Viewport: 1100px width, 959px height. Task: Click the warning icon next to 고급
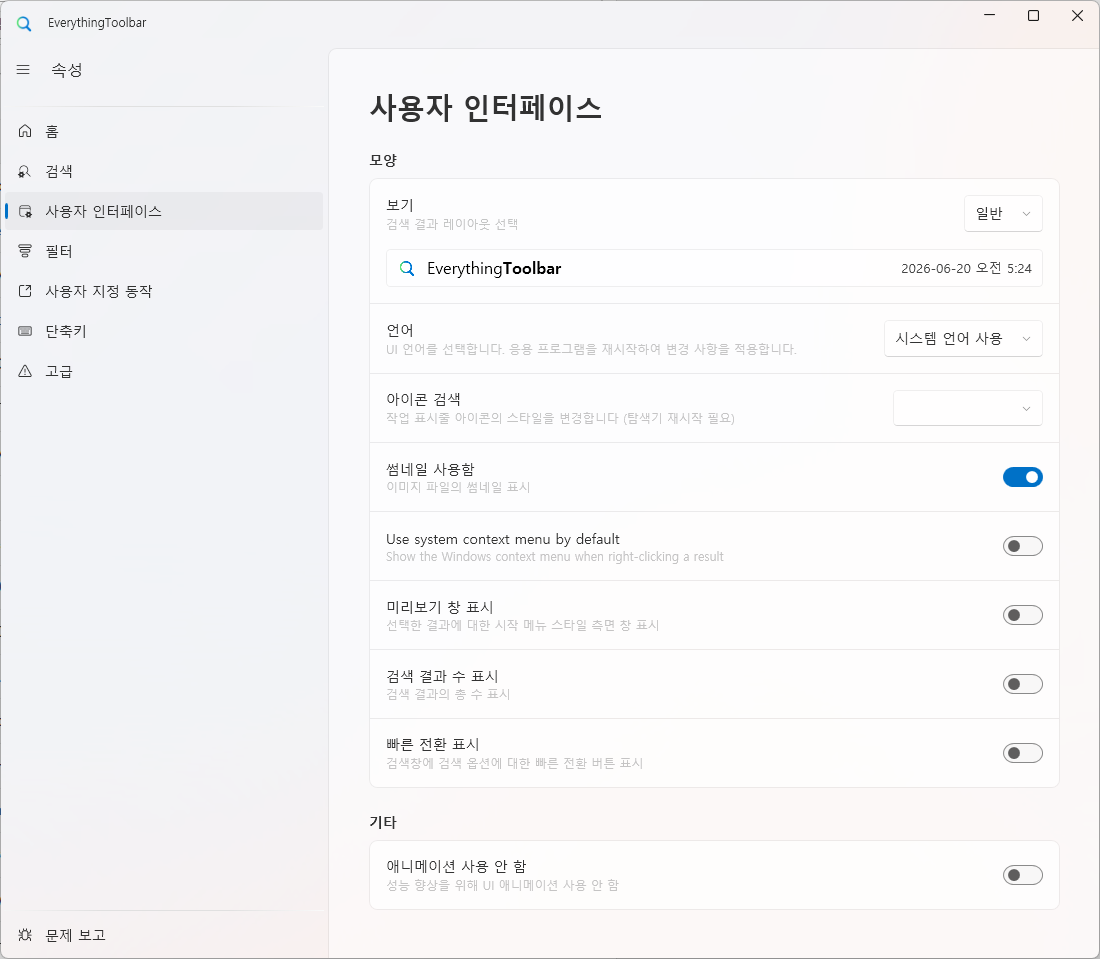pos(25,371)
